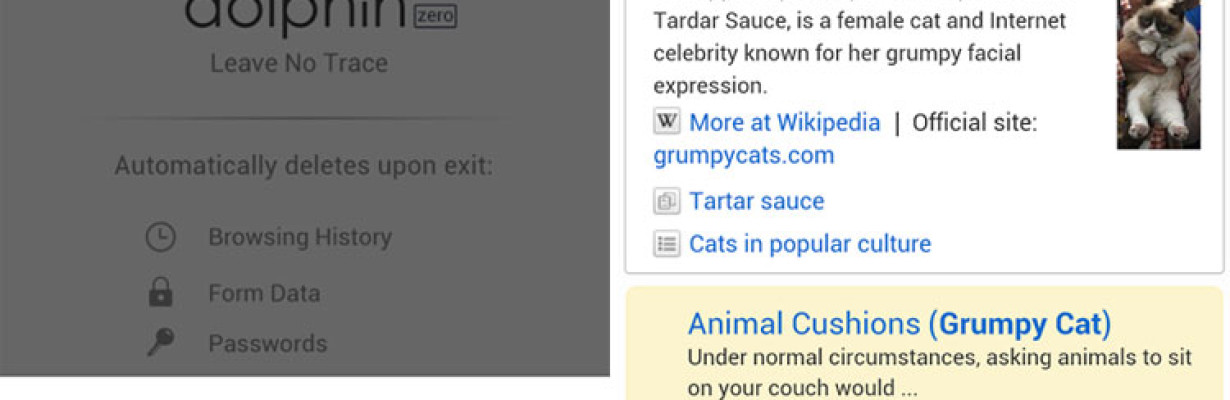
Task: Click the Leave No Trace tagline
Action: [x=299, y=63]
